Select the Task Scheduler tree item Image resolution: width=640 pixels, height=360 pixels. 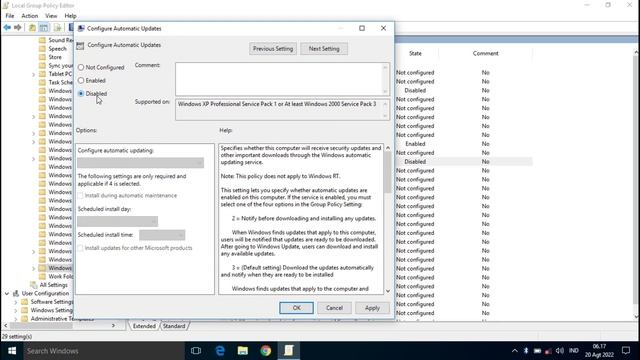(60, 82)
